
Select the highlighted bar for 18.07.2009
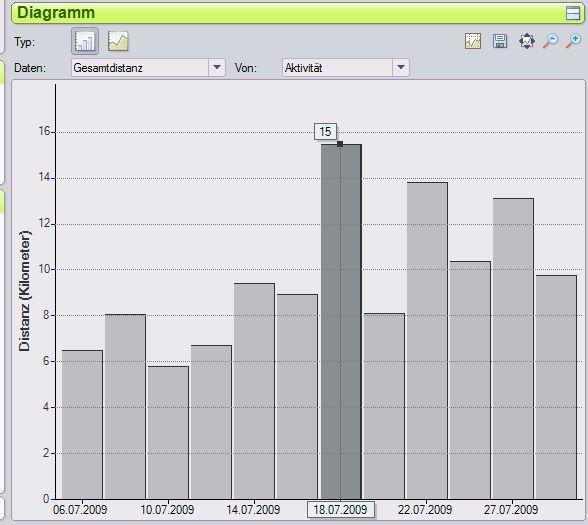pyautogui.click(x=341, y=322)
